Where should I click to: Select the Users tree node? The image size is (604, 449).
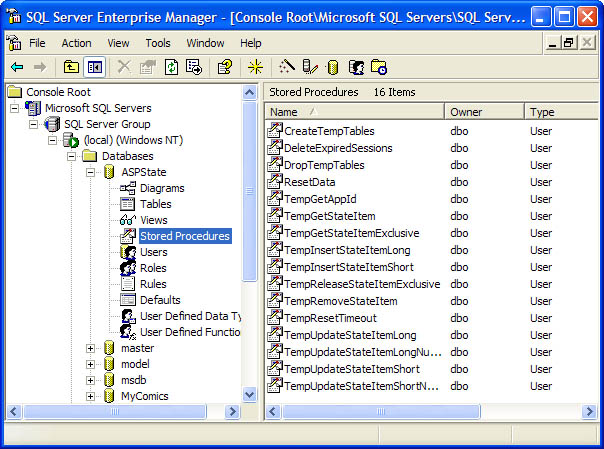(x=154, y=252)
